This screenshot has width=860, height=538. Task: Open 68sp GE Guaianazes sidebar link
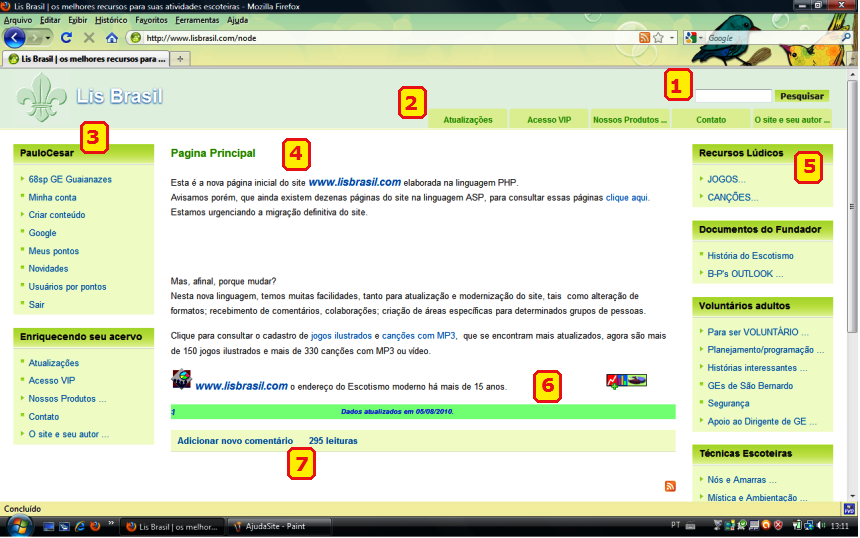coord(70,179)
